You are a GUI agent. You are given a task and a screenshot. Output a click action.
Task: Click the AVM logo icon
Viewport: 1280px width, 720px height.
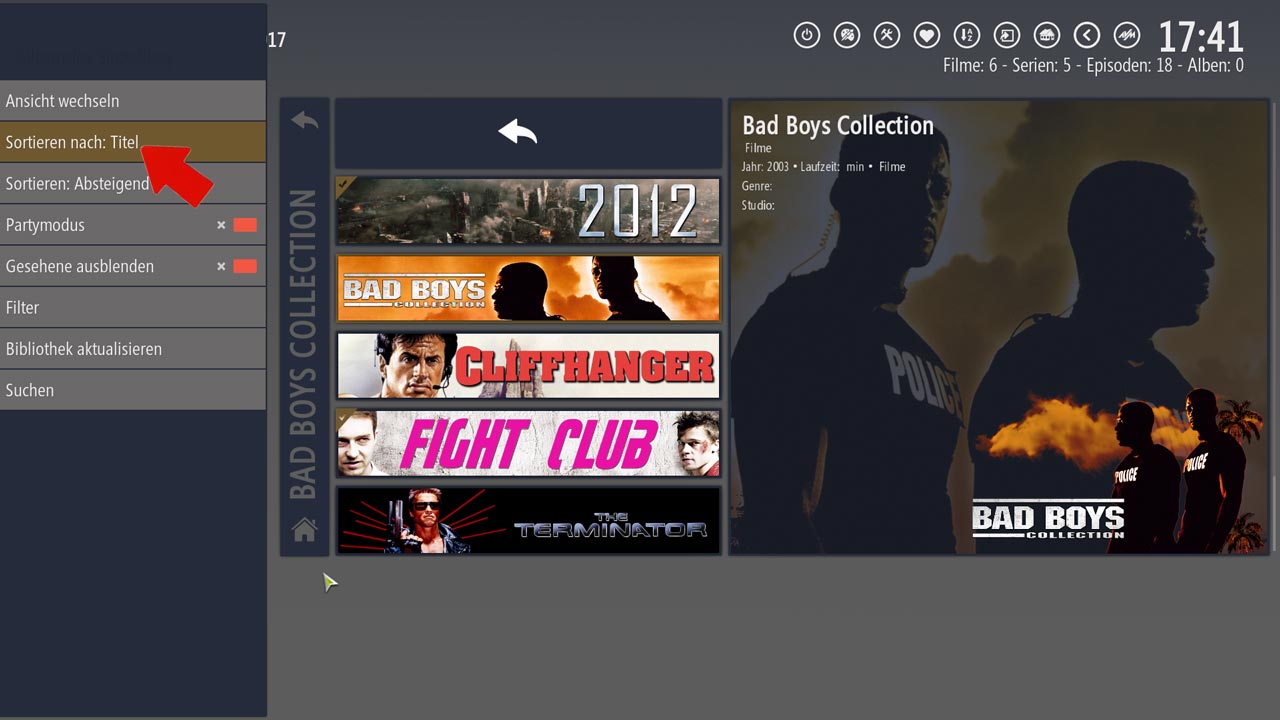1127,36
